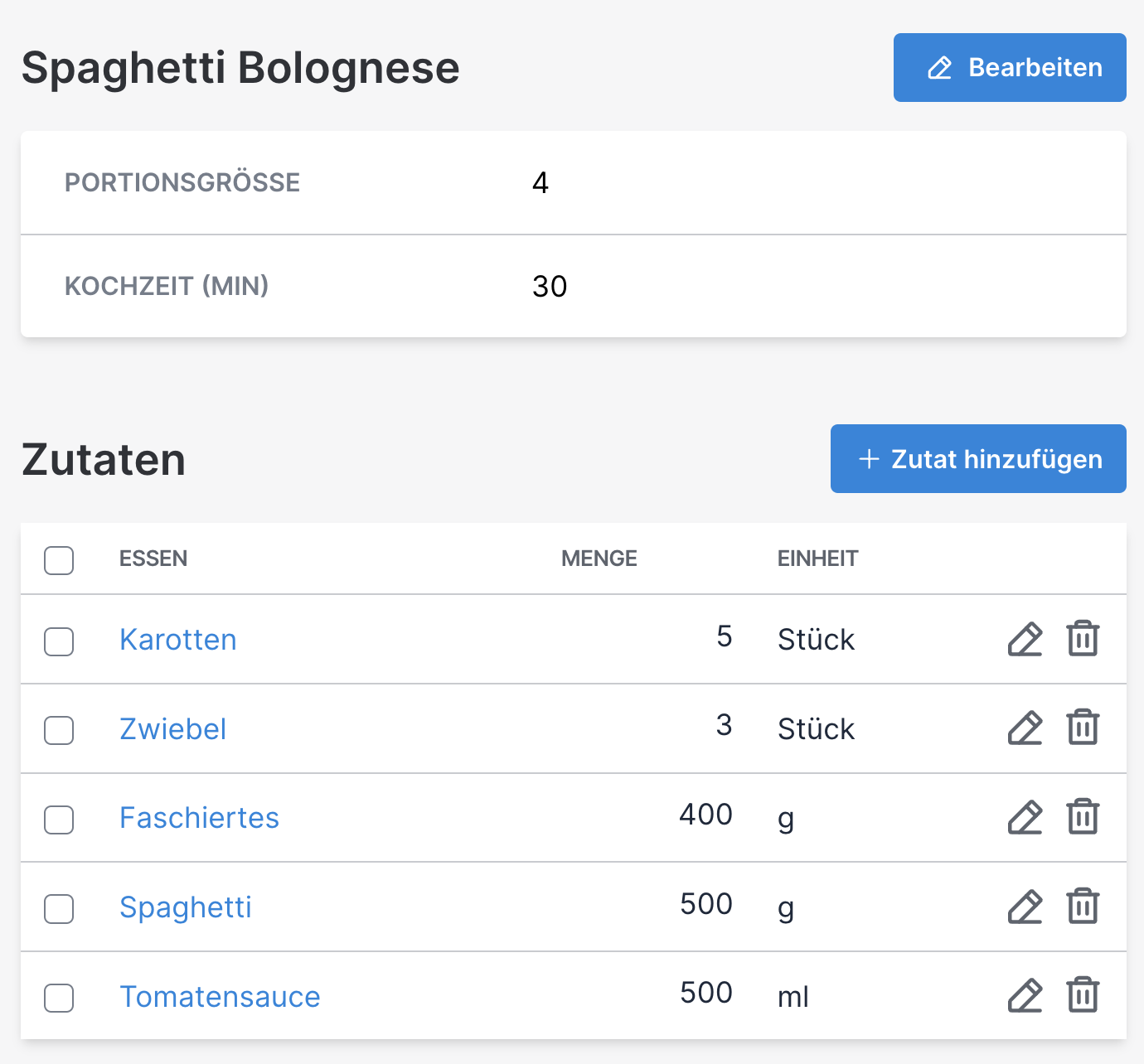Viewport: 1144px width, 1064px height.
Task: Click the Menge column header
Action: tap(599, 559)
